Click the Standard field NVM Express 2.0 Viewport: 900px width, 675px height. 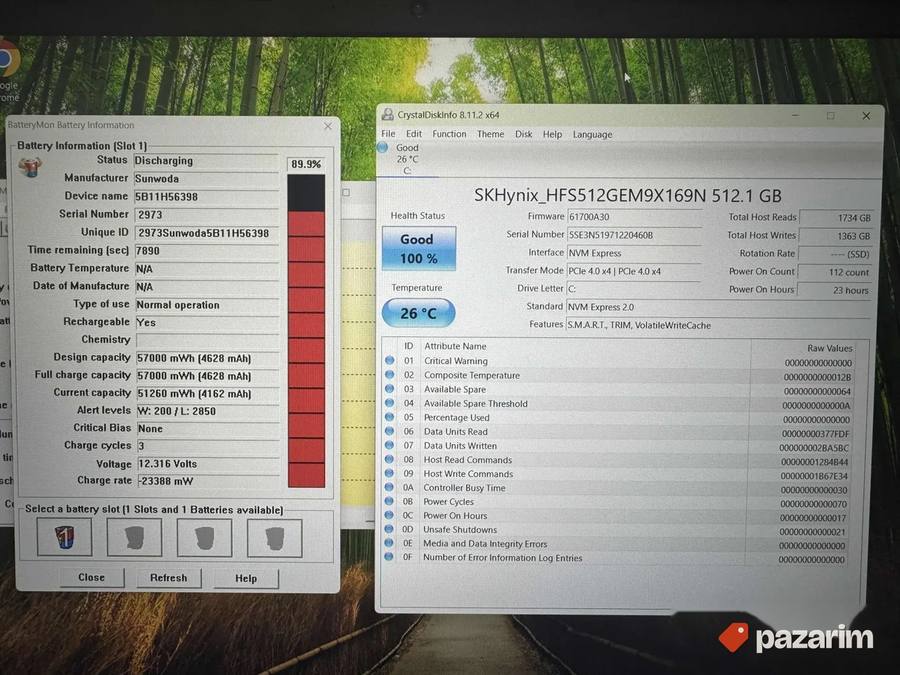(x=719, y=307)
